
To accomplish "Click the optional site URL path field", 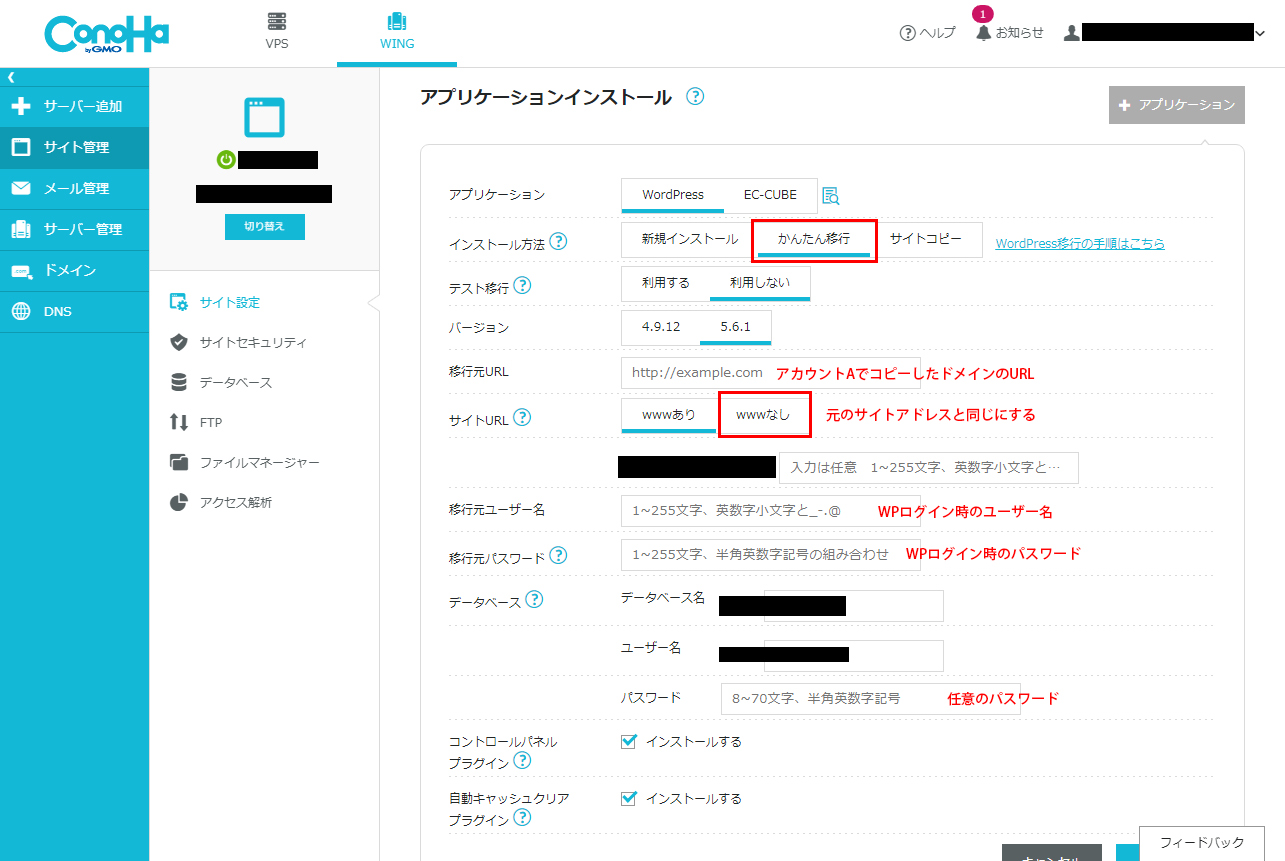I will point(929,467).
